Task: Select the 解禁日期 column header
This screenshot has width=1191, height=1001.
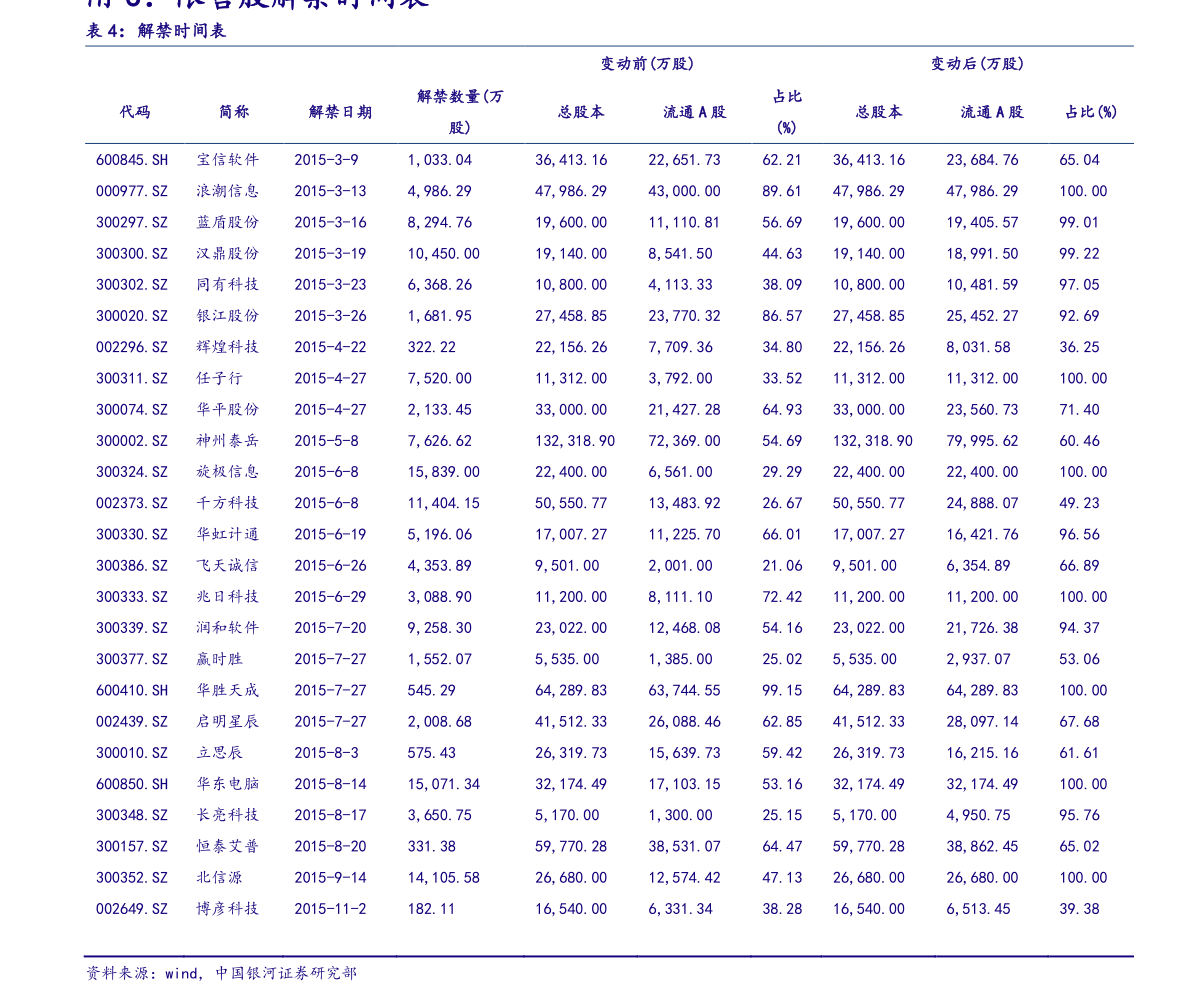Action: point(340,112)
